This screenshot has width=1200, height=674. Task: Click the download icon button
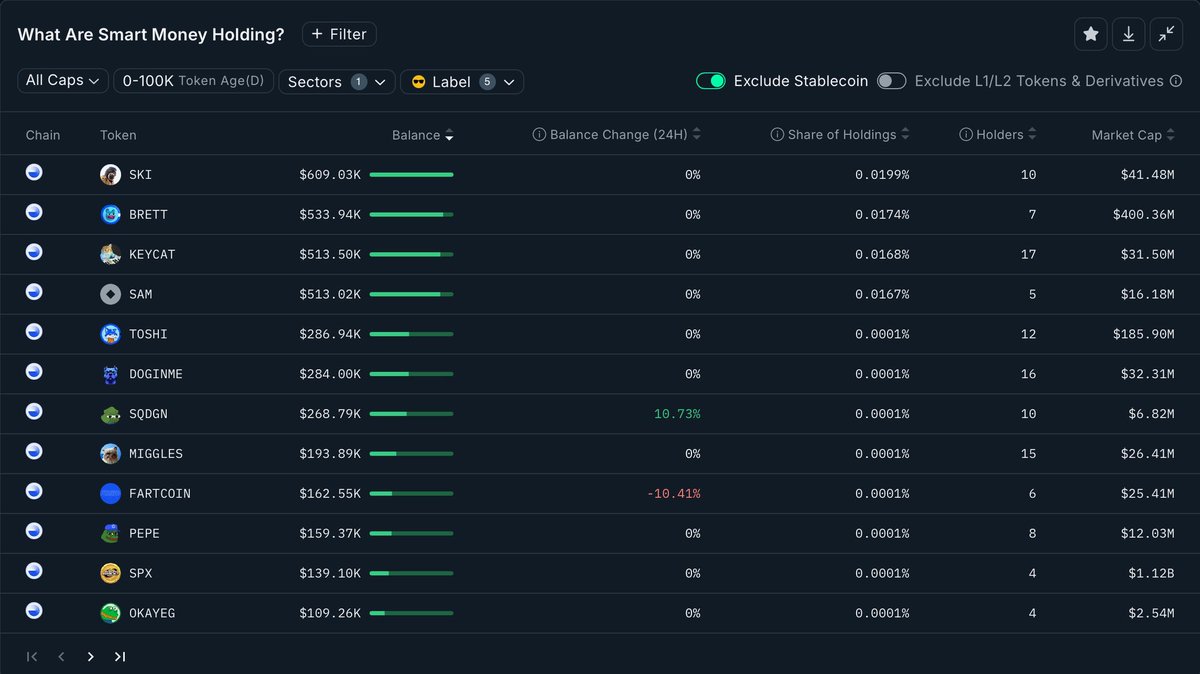[1128, 34]
